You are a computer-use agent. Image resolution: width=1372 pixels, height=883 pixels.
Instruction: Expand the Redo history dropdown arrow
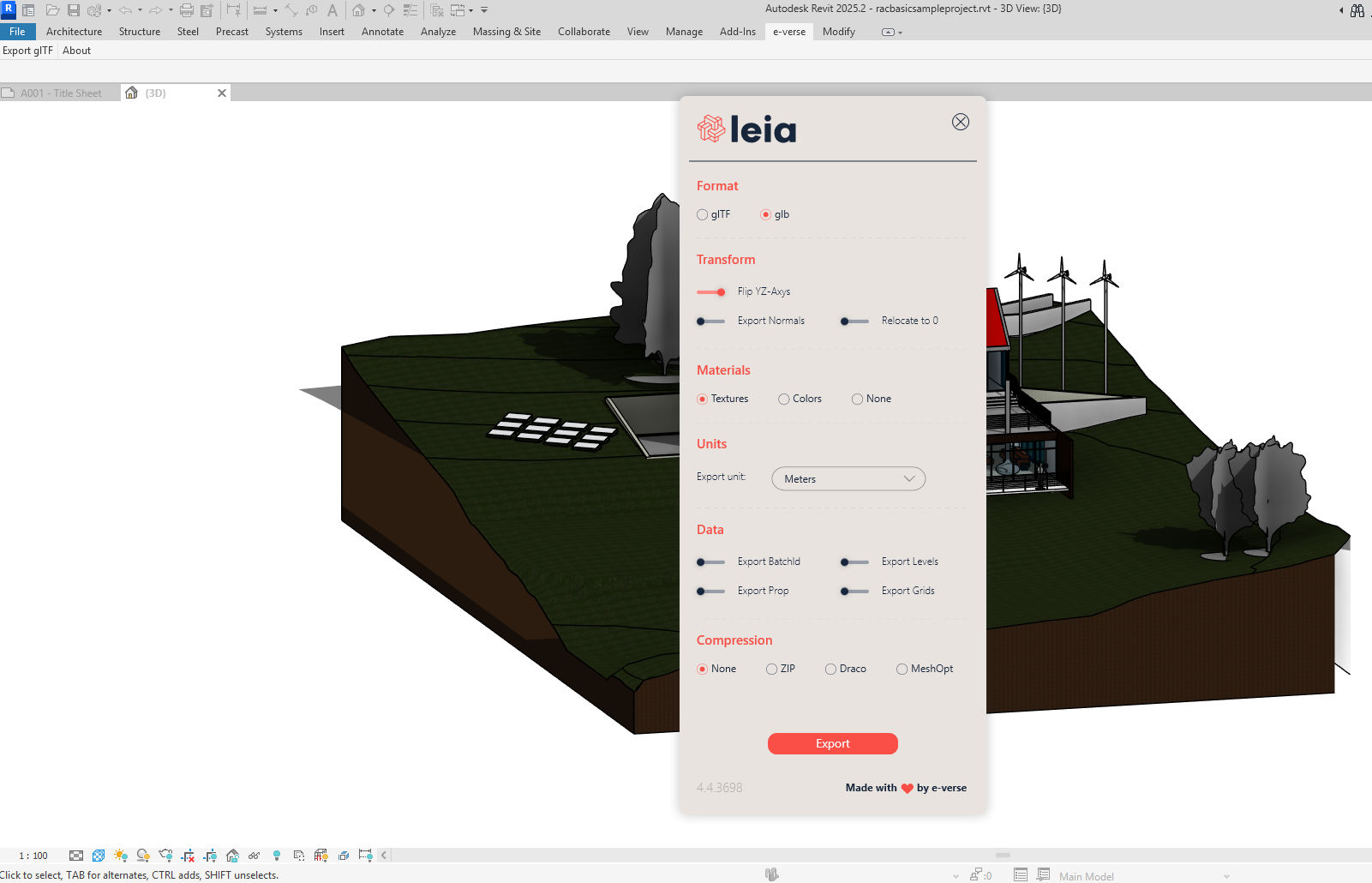171,10
